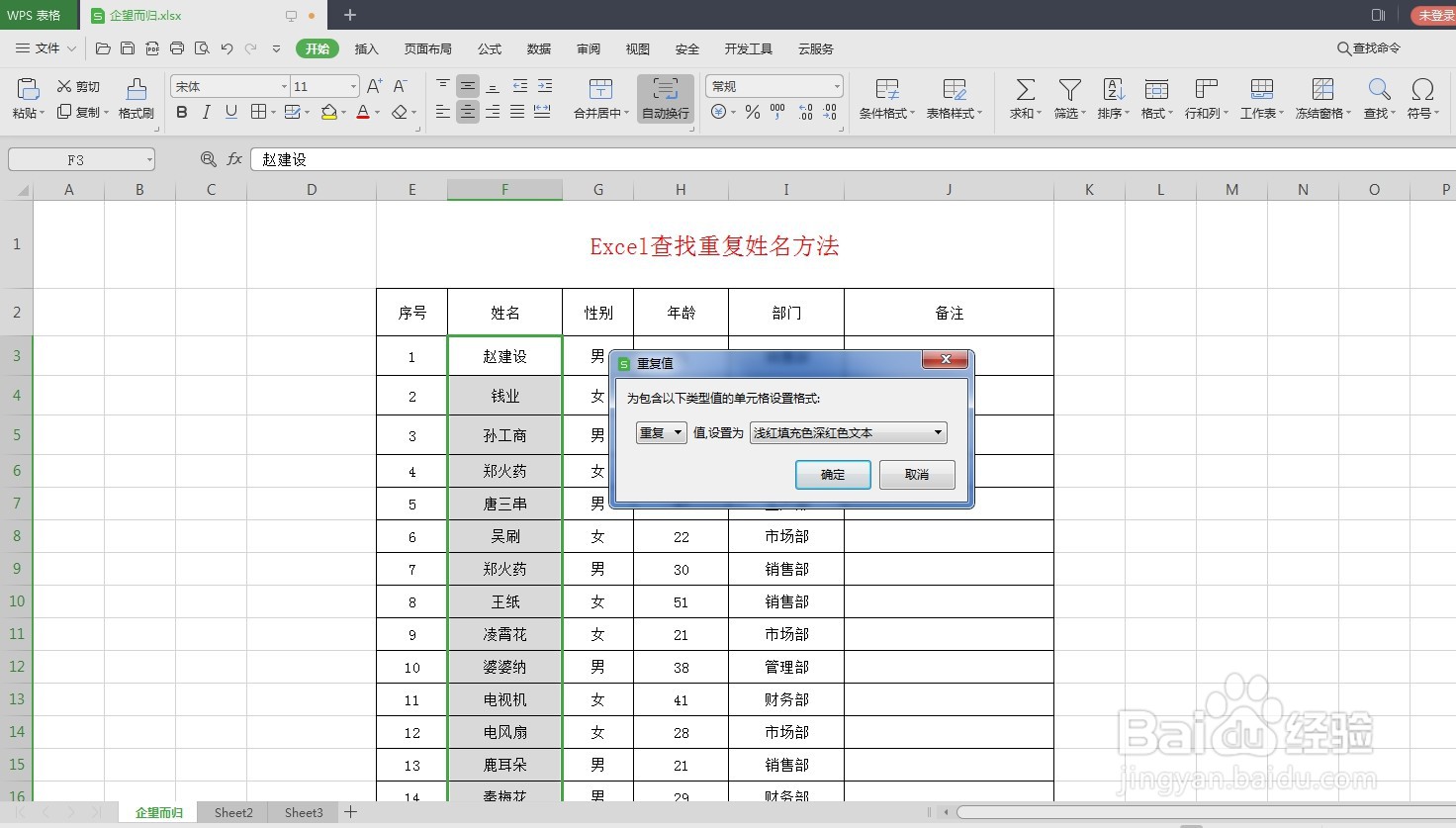Toggle Wrap Text (自动换行)
1456x828 pixels.
click(666, 99)
